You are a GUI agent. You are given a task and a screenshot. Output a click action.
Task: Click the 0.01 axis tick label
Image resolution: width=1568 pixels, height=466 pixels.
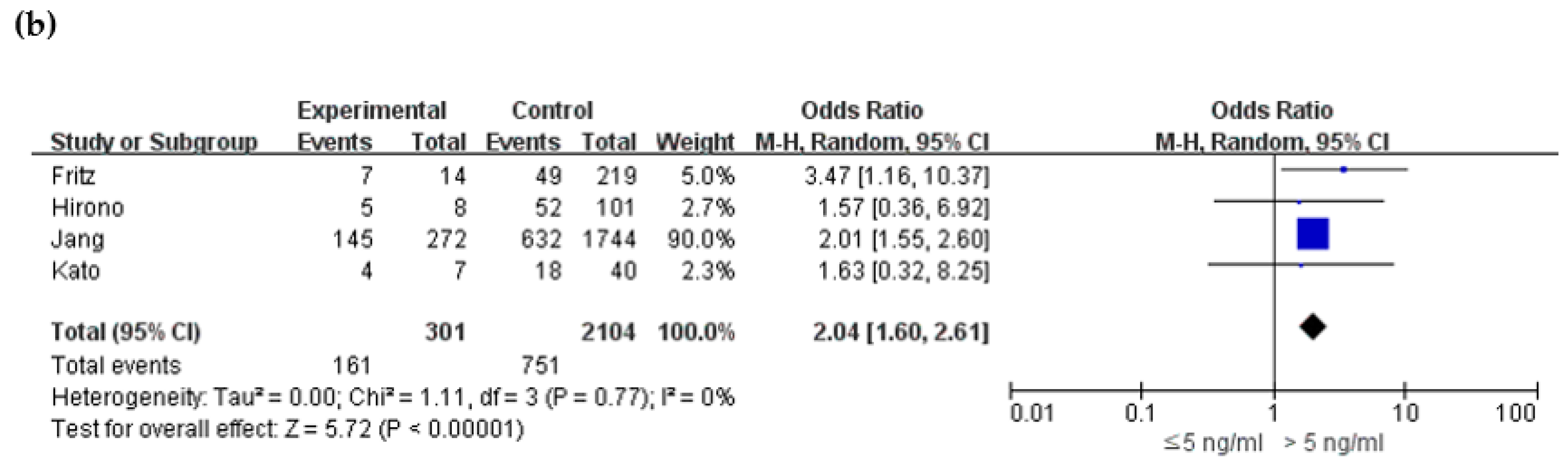1031,414
